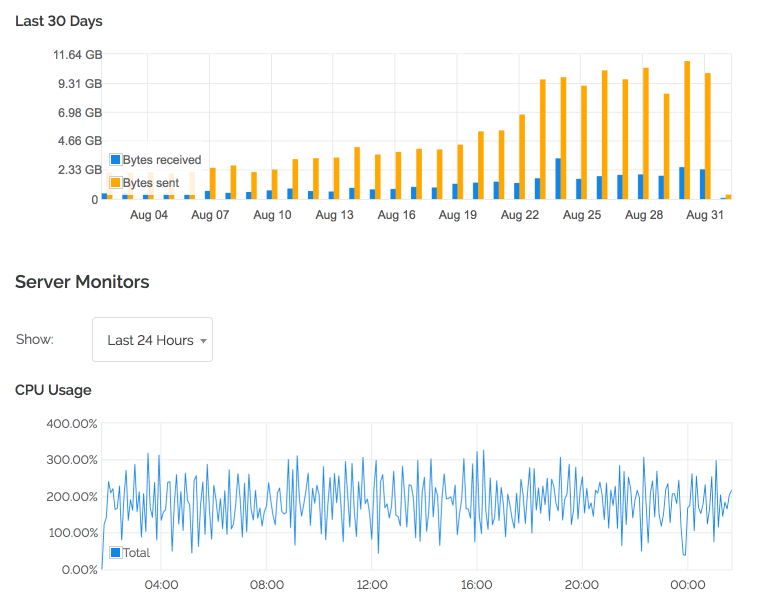The height and width of the screenshot is (598, 762).
Task: Click the Aug 25 date label
Action: point(582,215)
